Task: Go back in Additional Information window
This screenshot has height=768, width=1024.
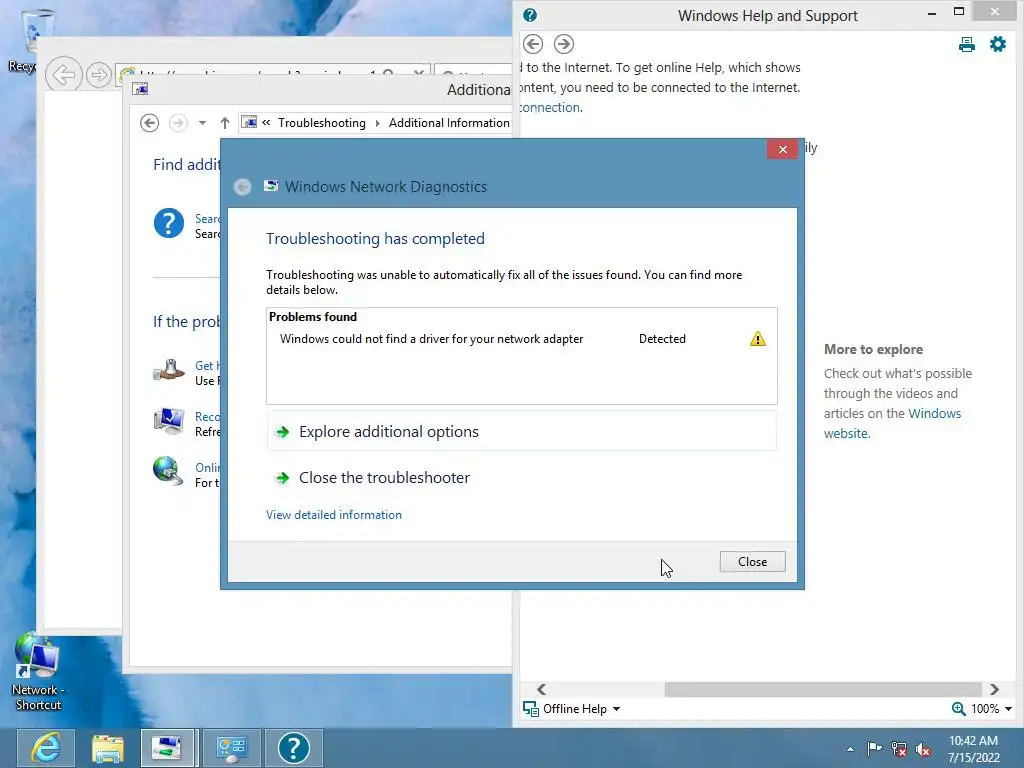Action: [x=150, y=123]
